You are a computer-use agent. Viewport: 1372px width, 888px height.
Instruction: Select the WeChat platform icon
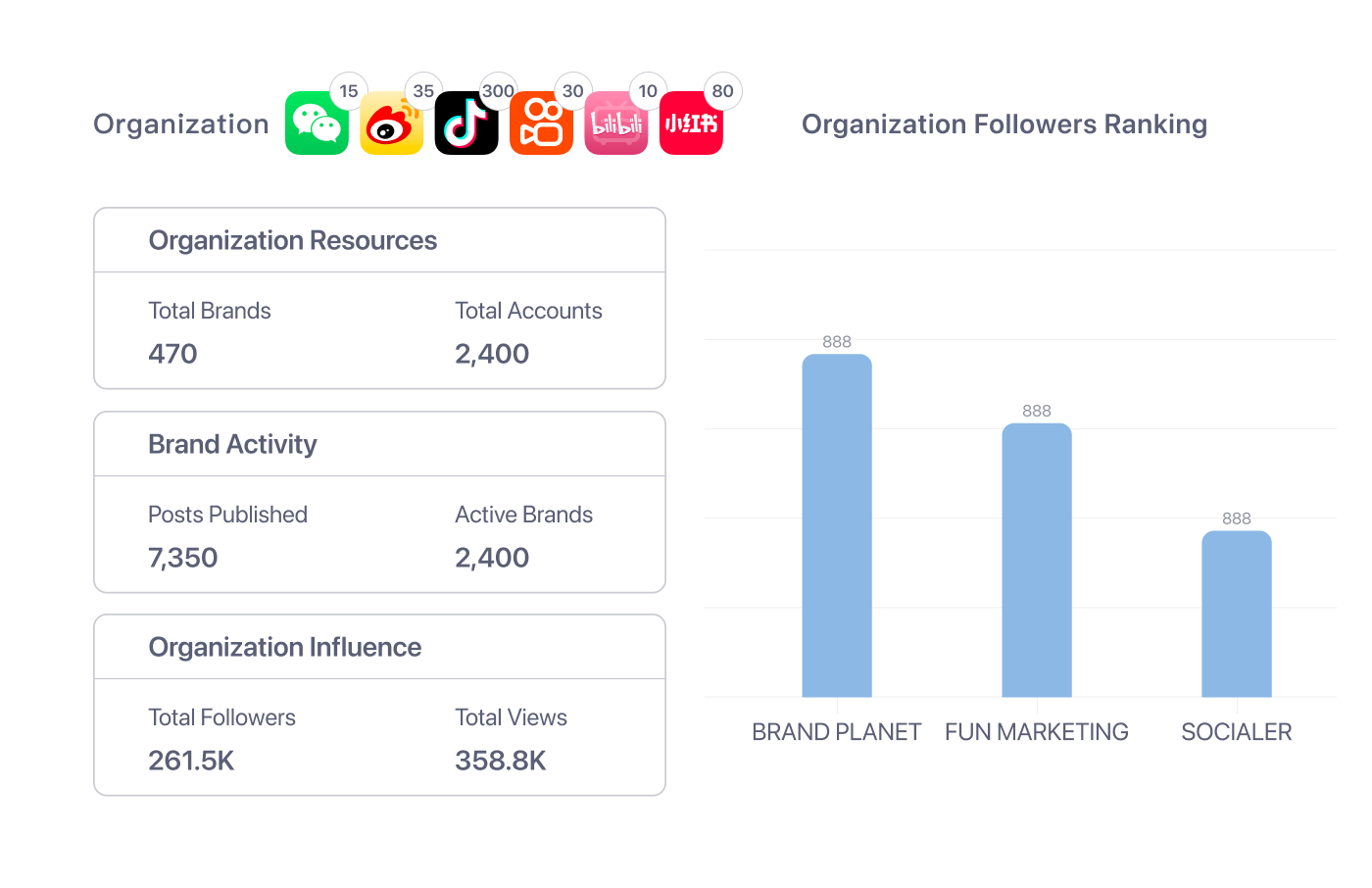coord(317,123)
